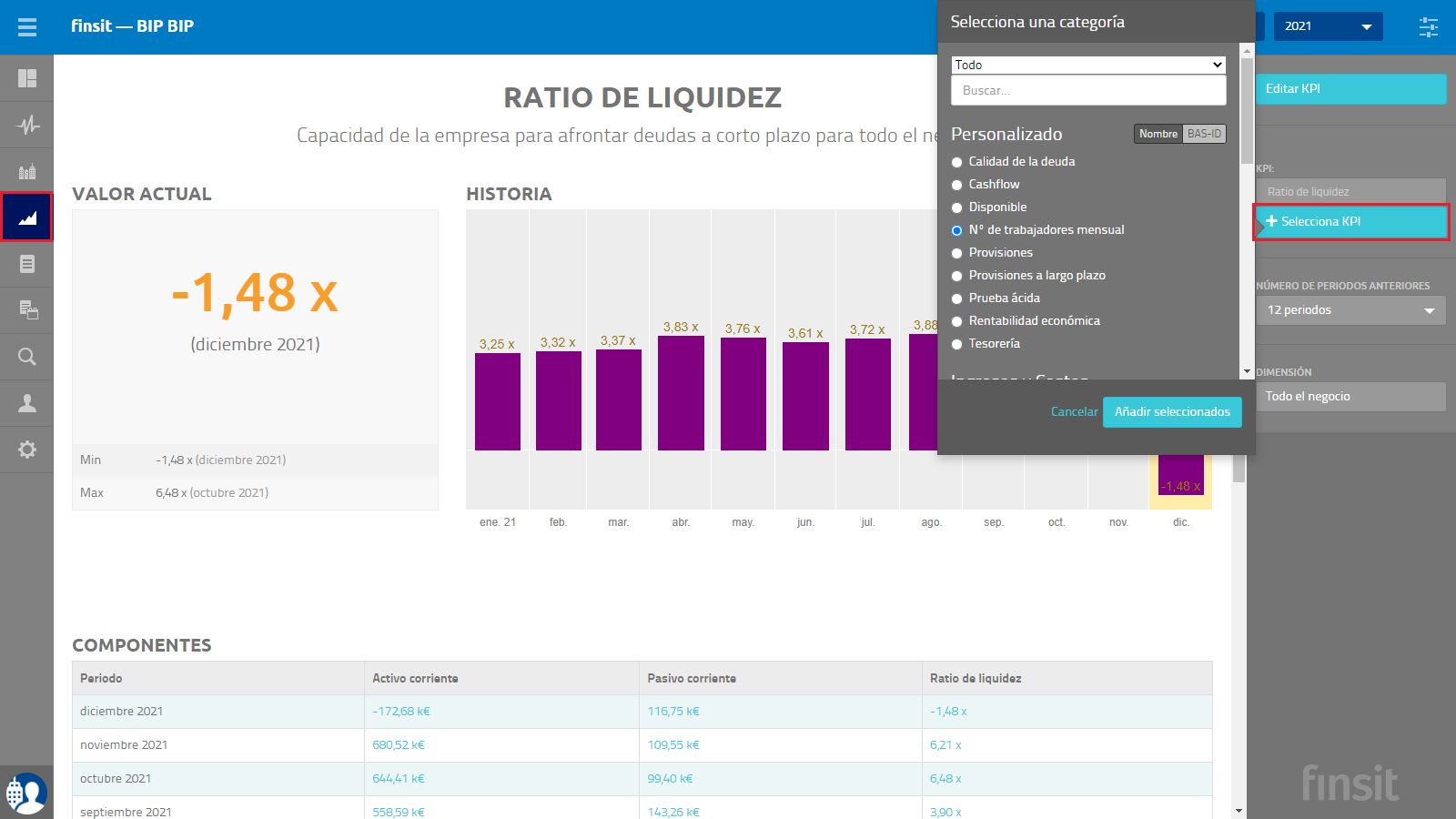The width and height of the screenshot is (1456, 819).
Task: Select Nº de trabajadores mensual radio
Action: [956, 230]
